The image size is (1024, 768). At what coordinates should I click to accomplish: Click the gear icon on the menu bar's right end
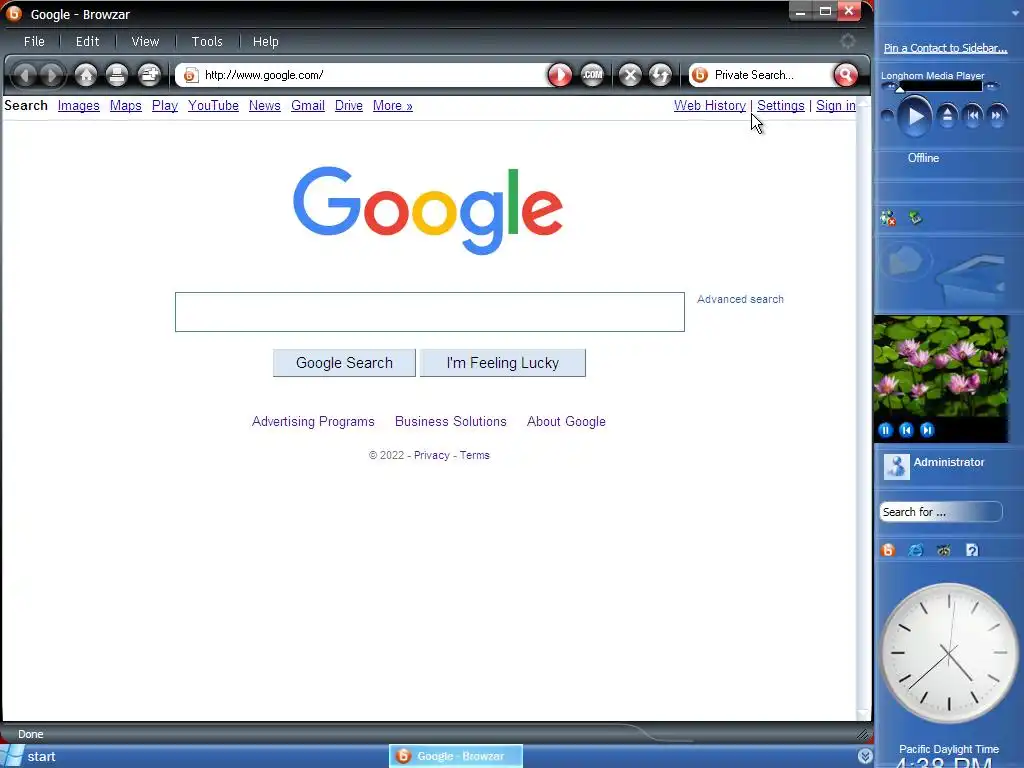(848, 41)
